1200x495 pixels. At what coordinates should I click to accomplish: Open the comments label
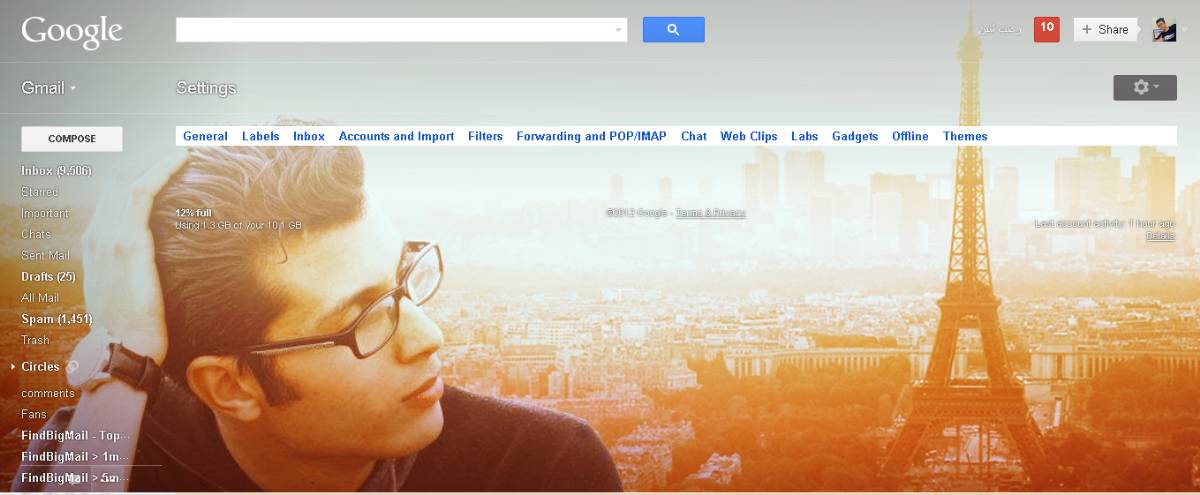[48, 393]
